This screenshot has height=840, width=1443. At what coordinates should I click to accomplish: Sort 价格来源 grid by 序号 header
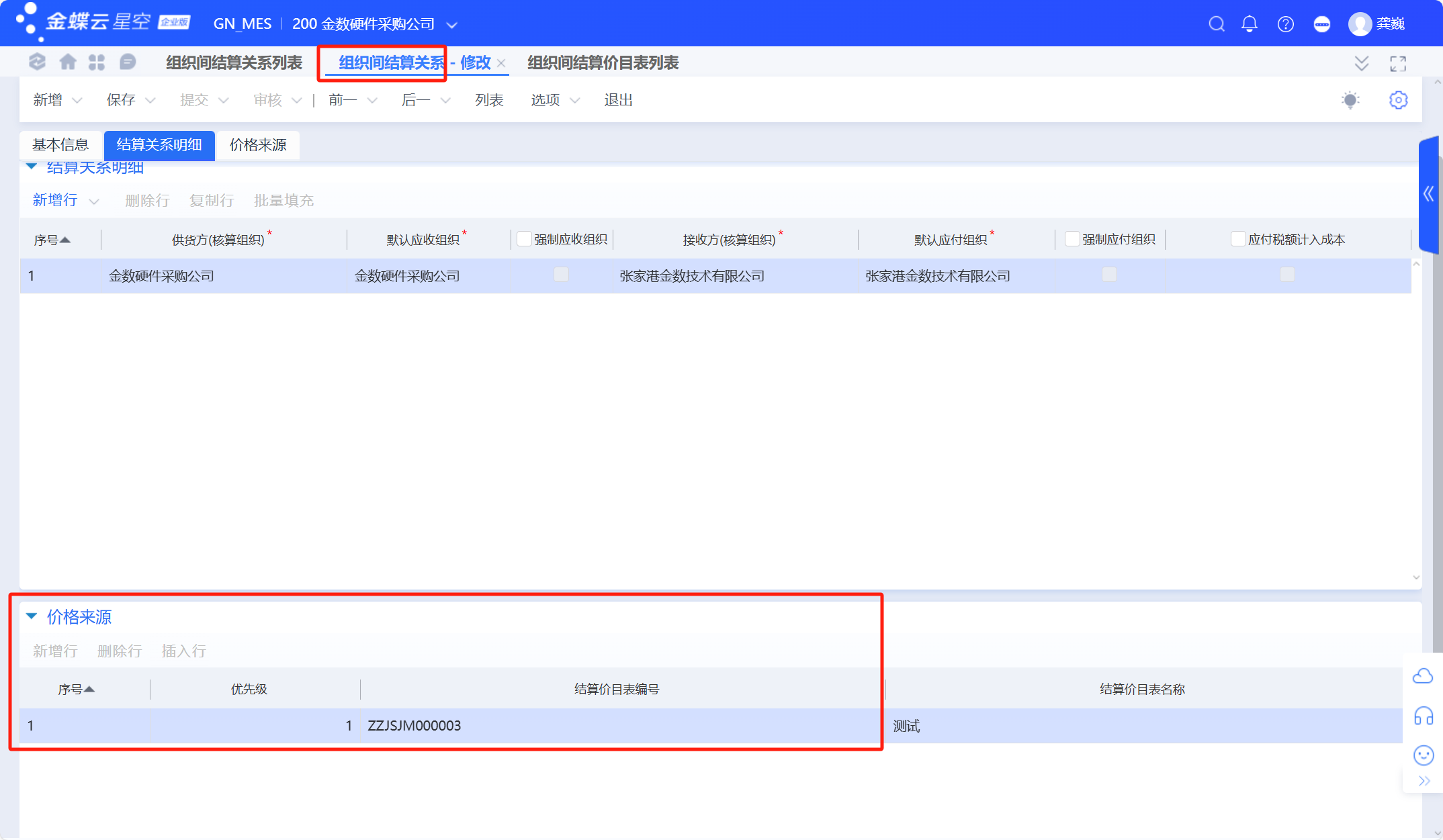(x=76, y=689)
